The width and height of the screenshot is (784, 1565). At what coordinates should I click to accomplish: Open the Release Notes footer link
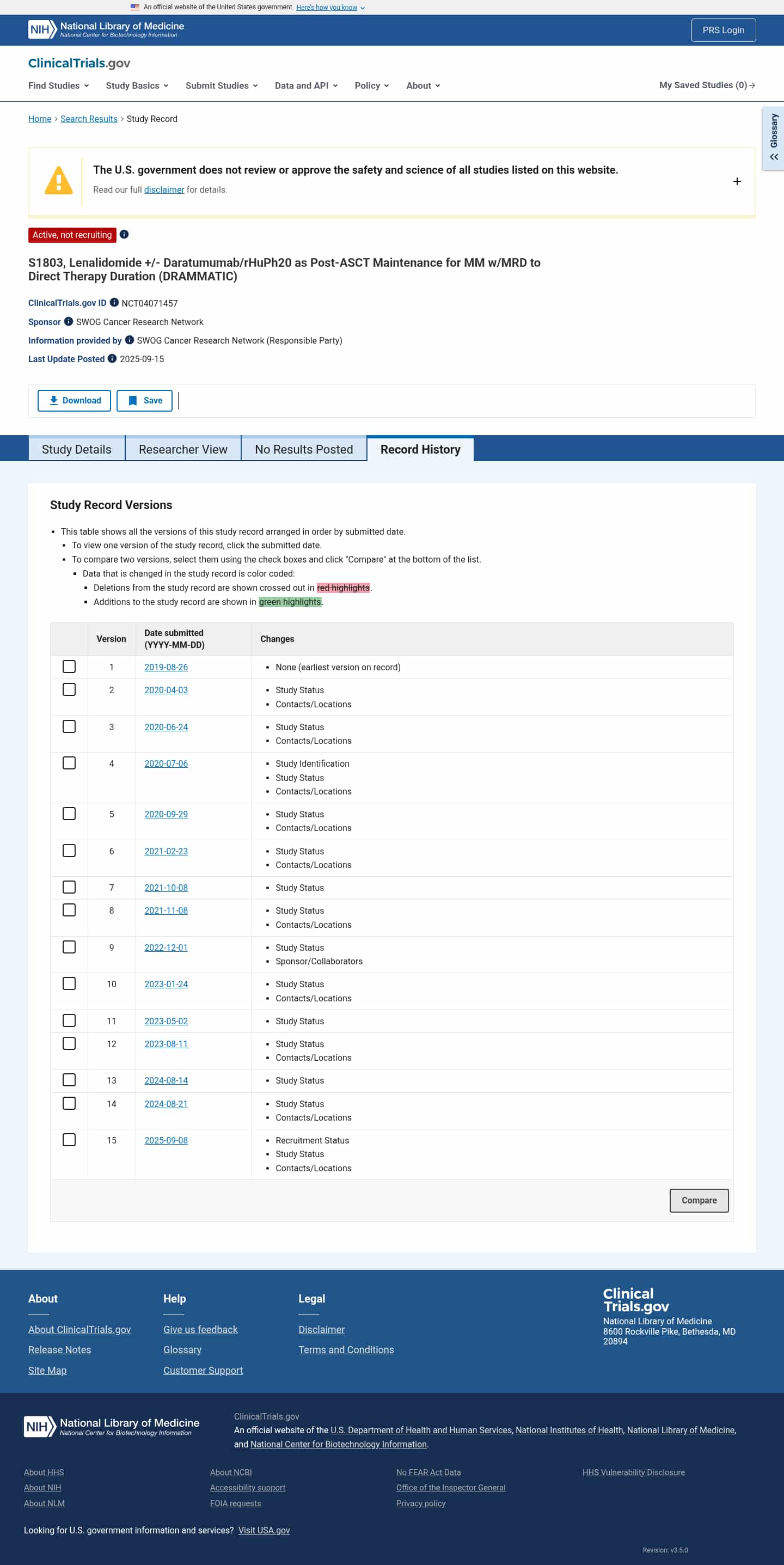(59, 1349)
